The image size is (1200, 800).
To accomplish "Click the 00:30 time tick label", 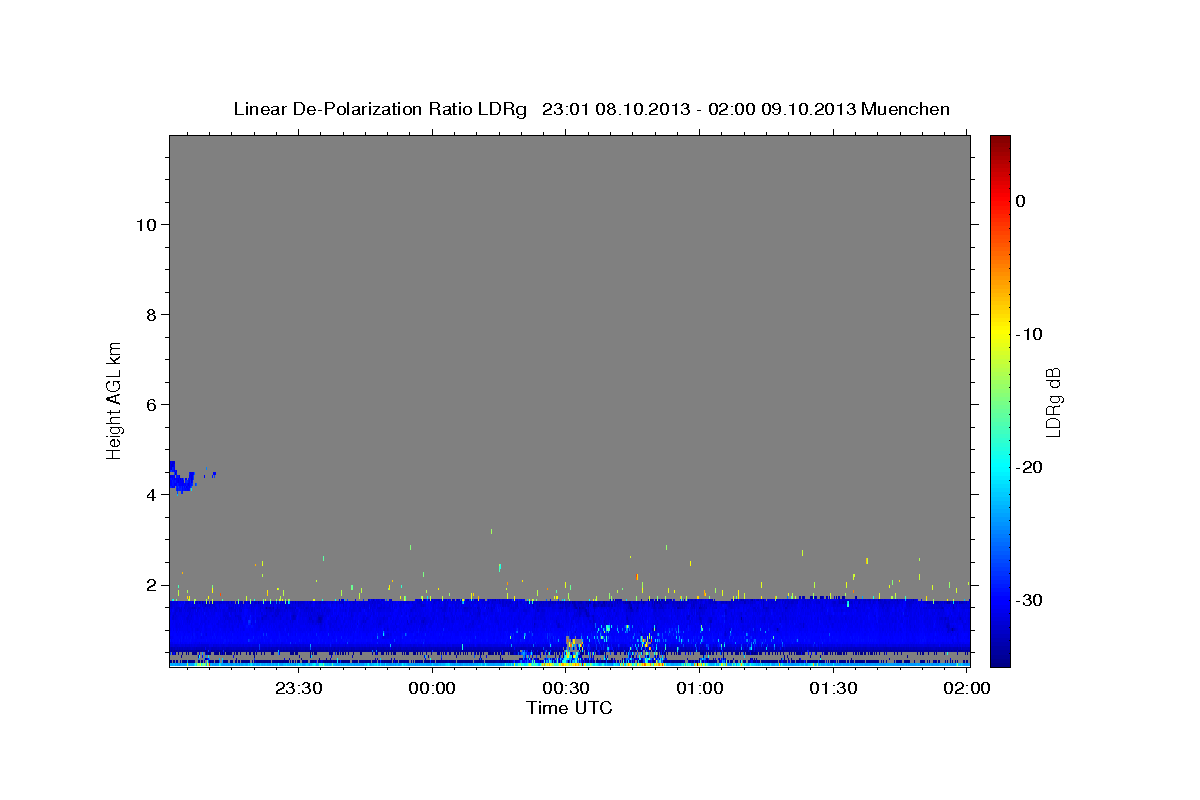I will tap(566, 688).
